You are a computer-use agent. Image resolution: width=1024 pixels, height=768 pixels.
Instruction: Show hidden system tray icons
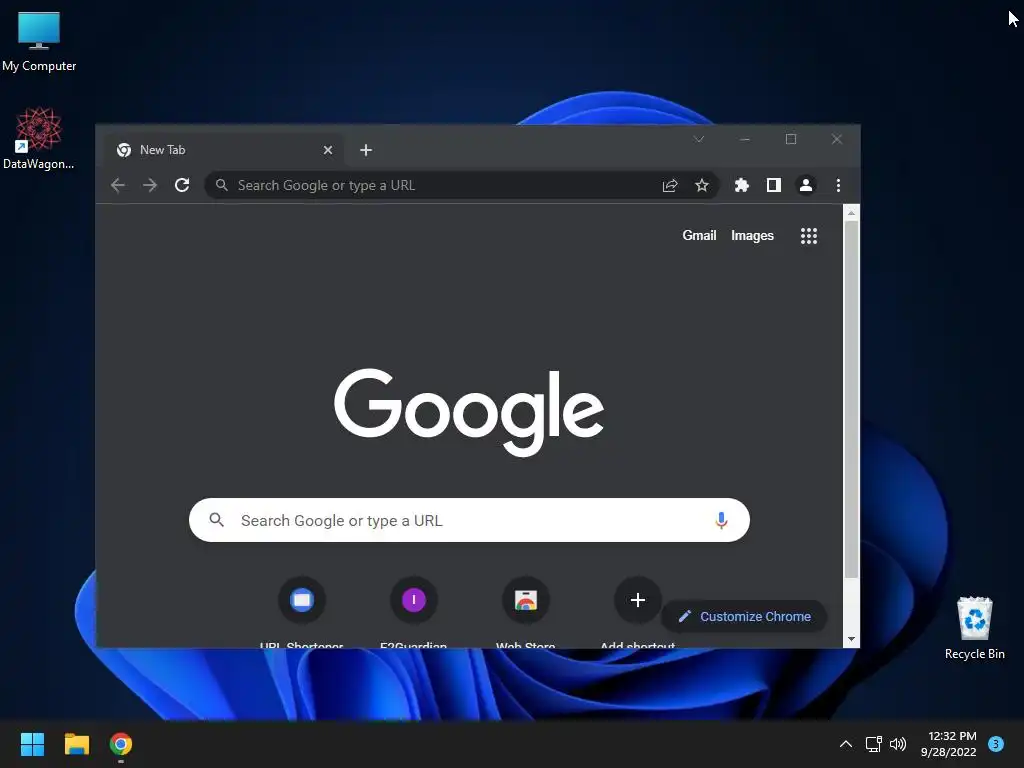click(x=845, y=744)
